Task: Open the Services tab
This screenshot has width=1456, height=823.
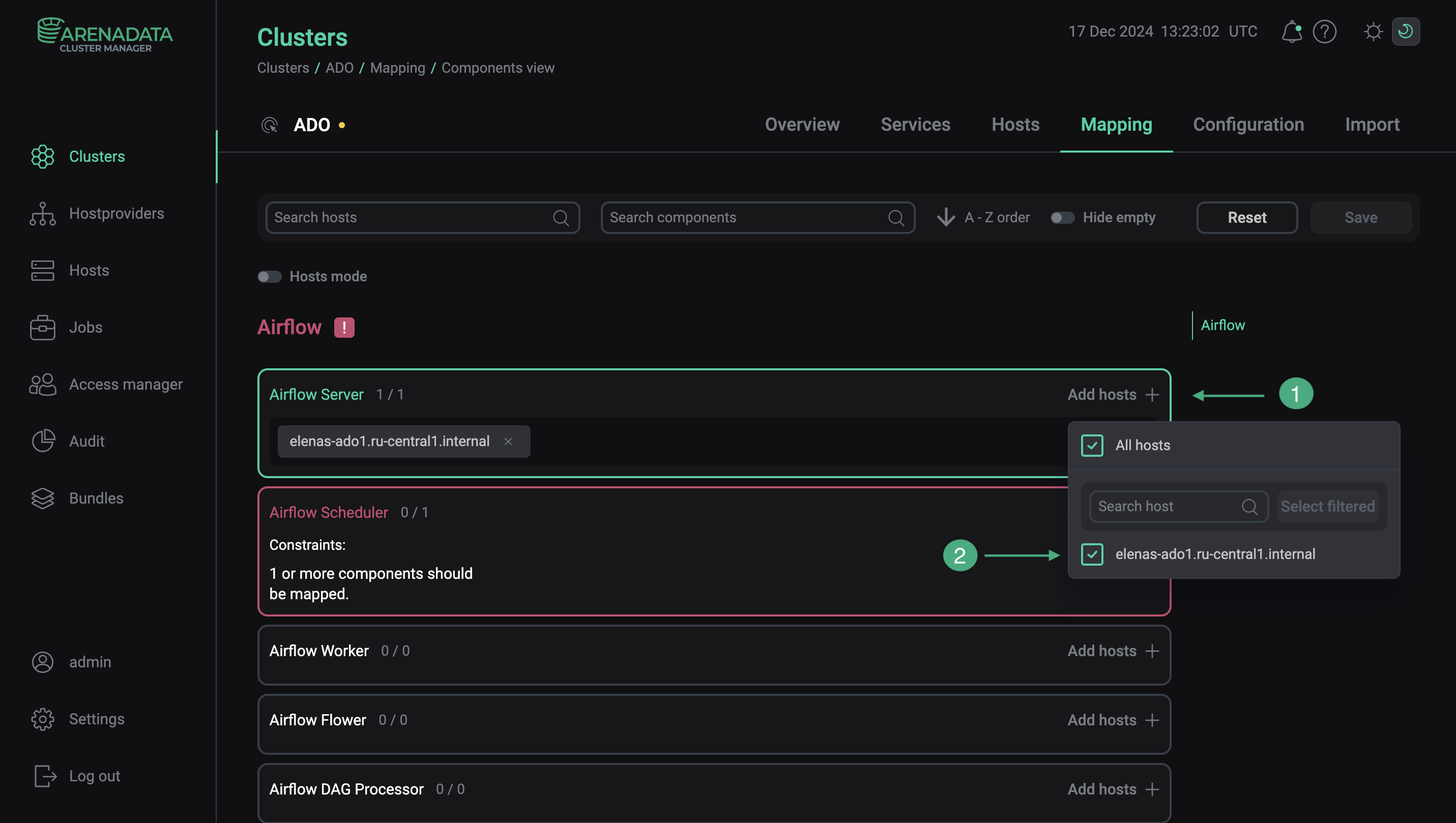Action: tap(915, 124)
